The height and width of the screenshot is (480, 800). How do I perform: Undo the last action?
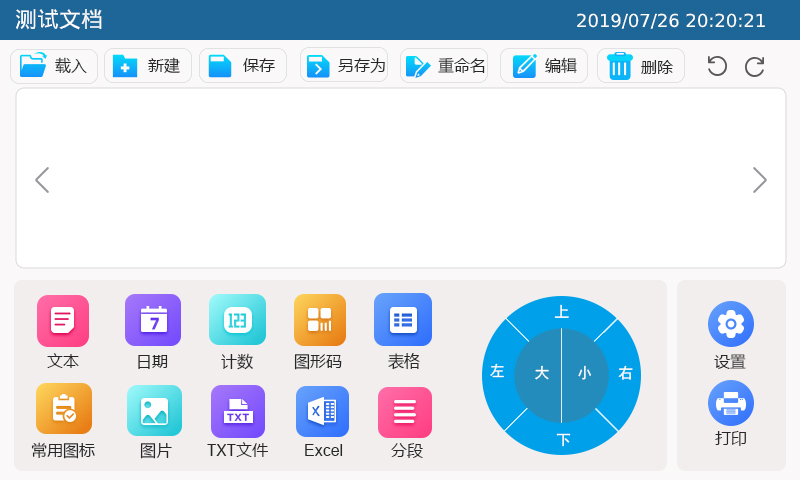click(717, 66)
